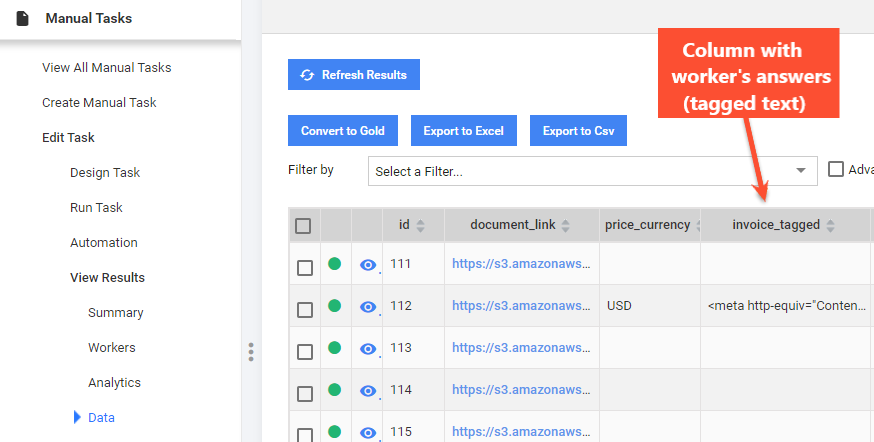This screenshot has width=874, height=442.
Task: Click the green status dot in row 112
Action: pyautogui.click(x=334, y=305)
